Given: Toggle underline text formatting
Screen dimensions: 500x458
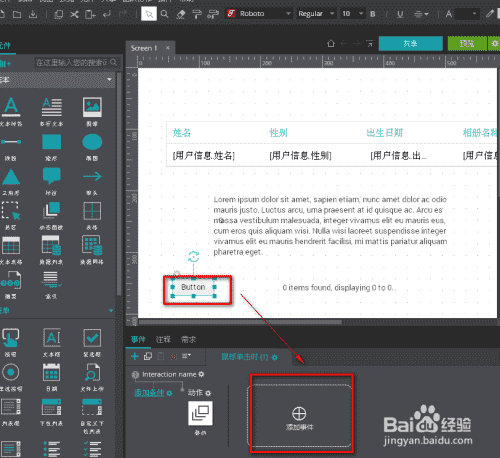Looking at the screenshot, I should coord(400,14).
